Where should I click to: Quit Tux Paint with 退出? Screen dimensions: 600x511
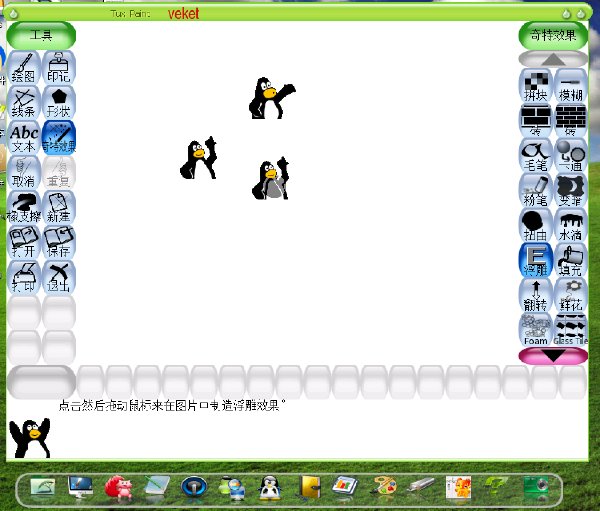59,277
